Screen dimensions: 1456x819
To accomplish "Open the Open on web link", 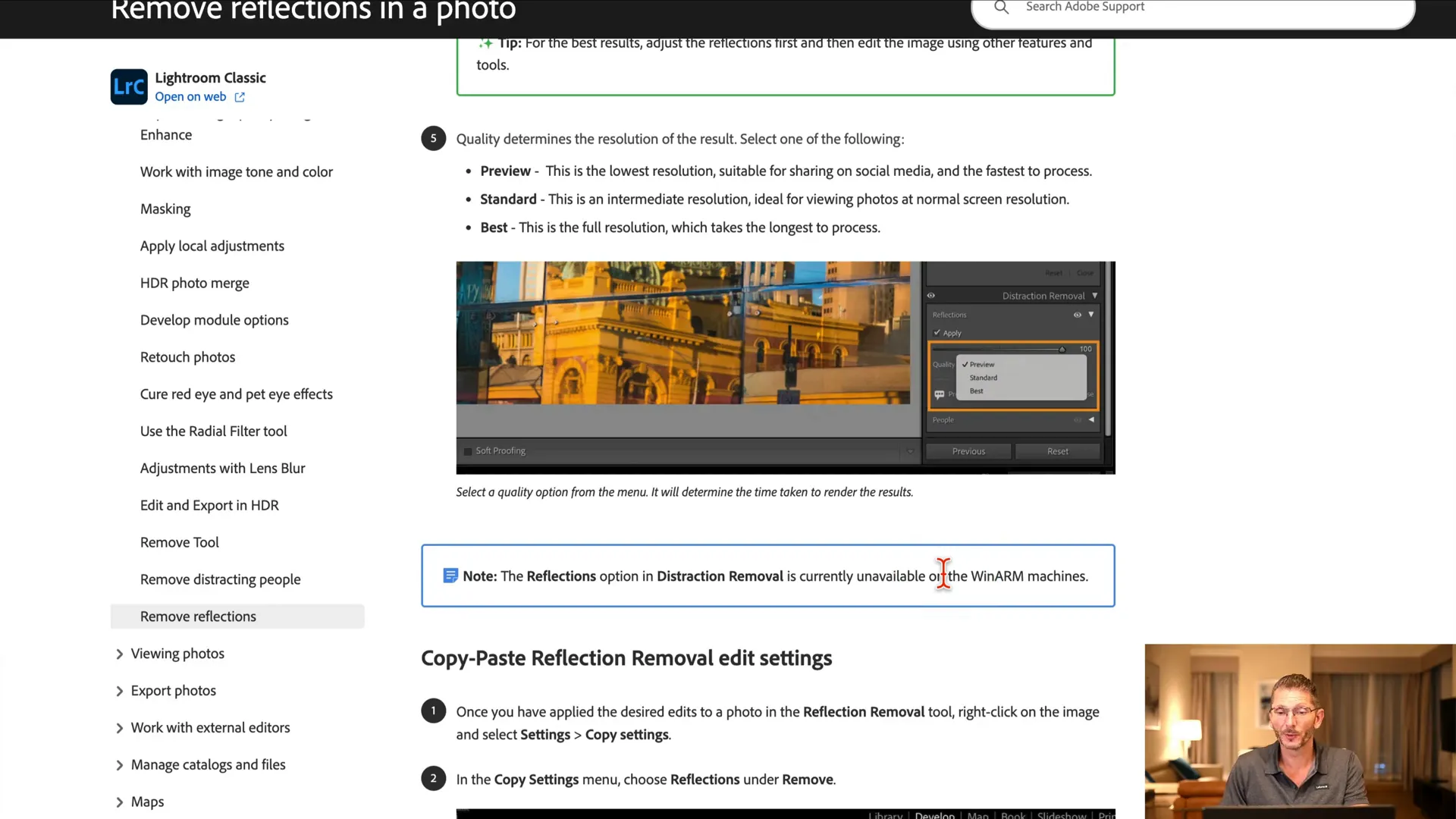I will 190,96.
